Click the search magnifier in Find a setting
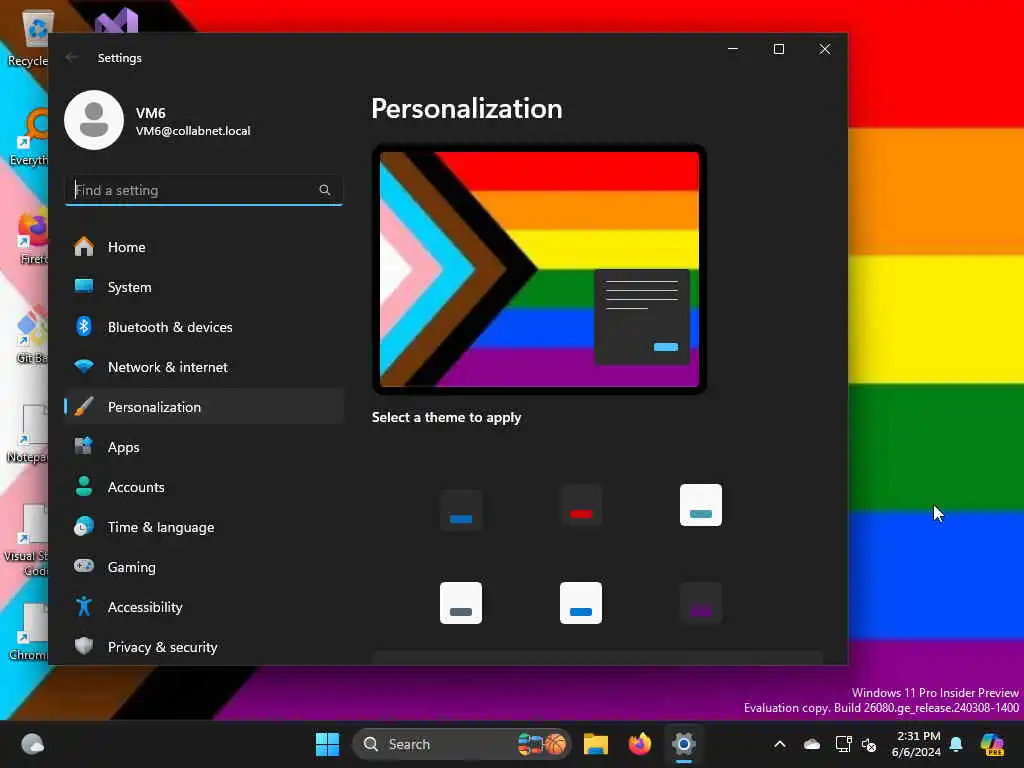Screen dimensions: 1024x768 pyautogui.click(x=325, y=190)
